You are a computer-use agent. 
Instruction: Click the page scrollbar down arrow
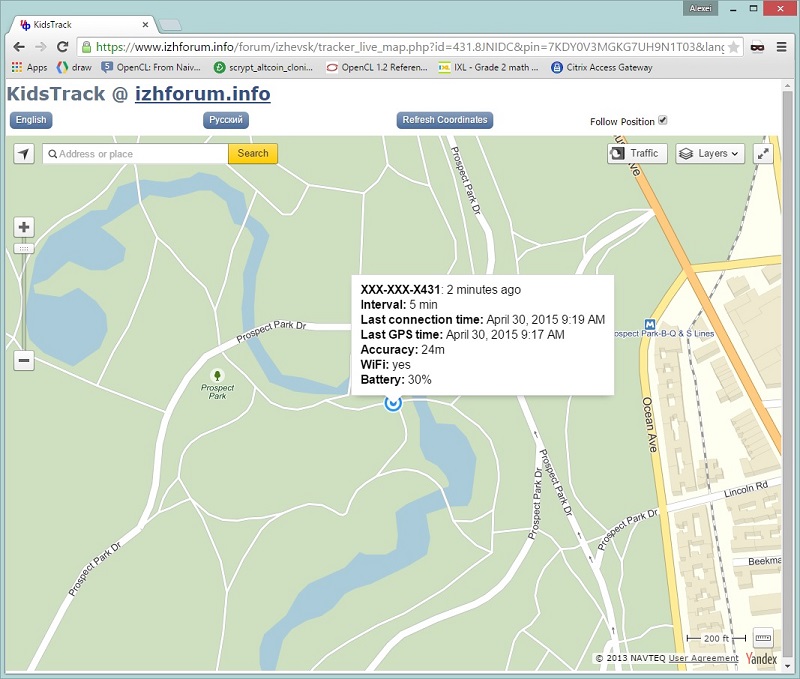(787, 666)
